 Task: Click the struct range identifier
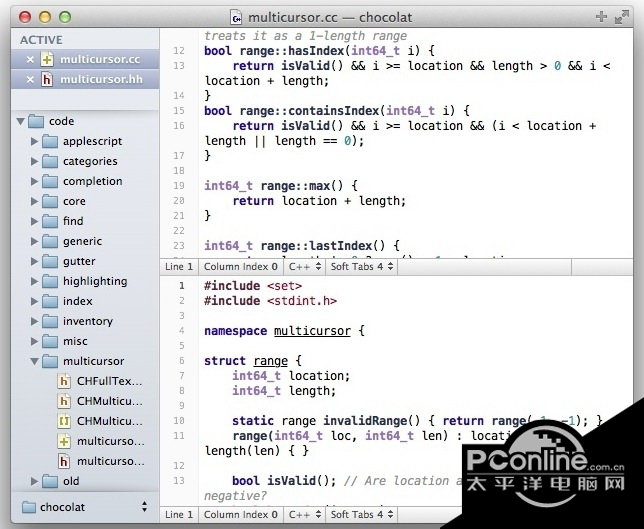(270, 361)
